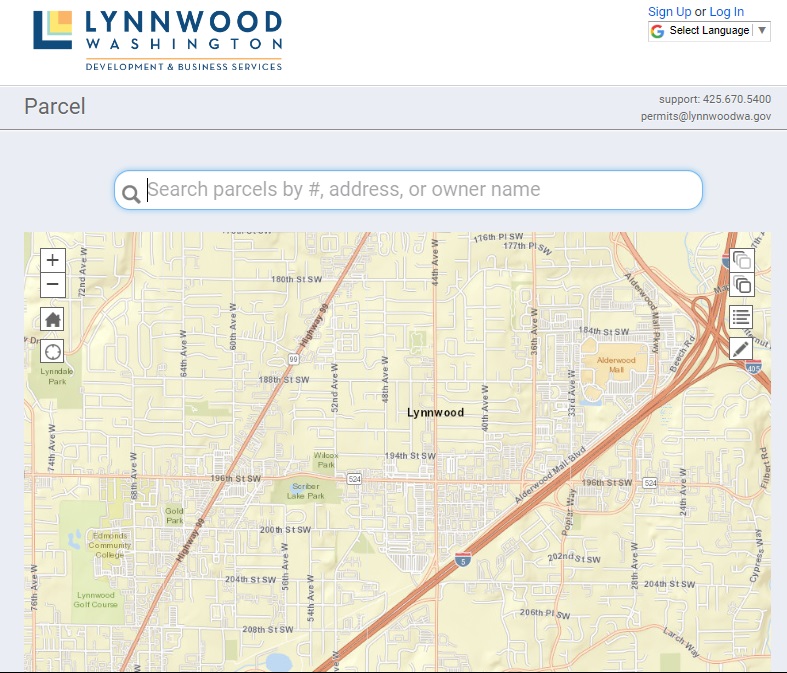
Task: Click Gold Park label on map
Action: [x=174, y=515]
